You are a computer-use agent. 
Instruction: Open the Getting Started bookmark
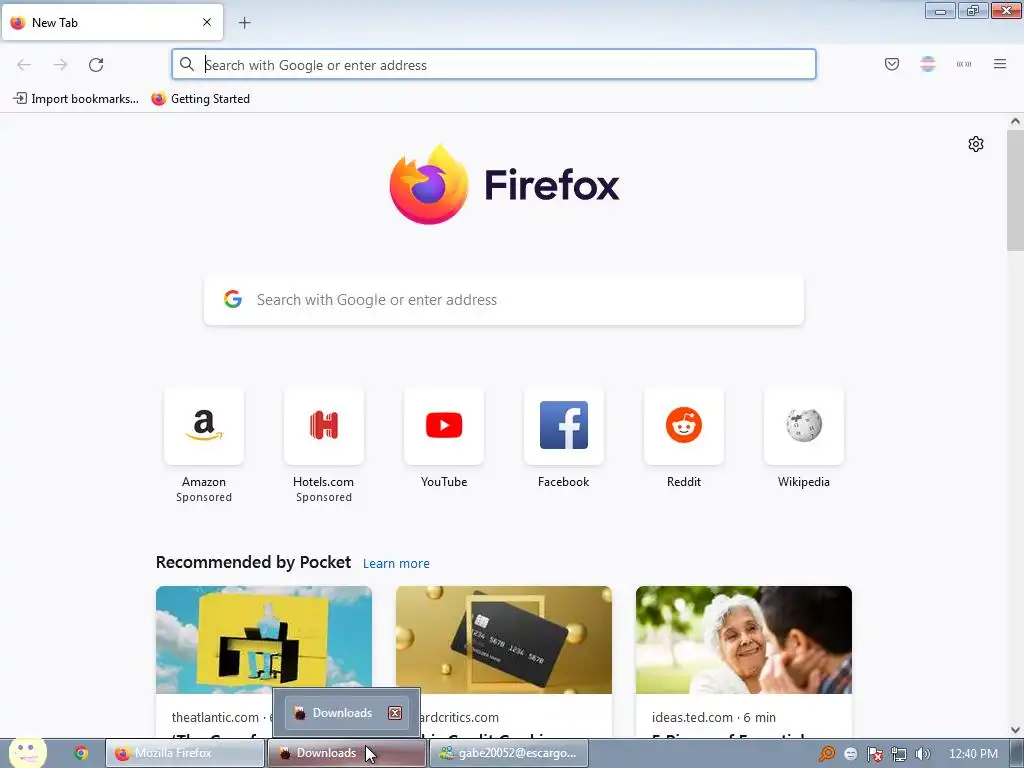200,99
